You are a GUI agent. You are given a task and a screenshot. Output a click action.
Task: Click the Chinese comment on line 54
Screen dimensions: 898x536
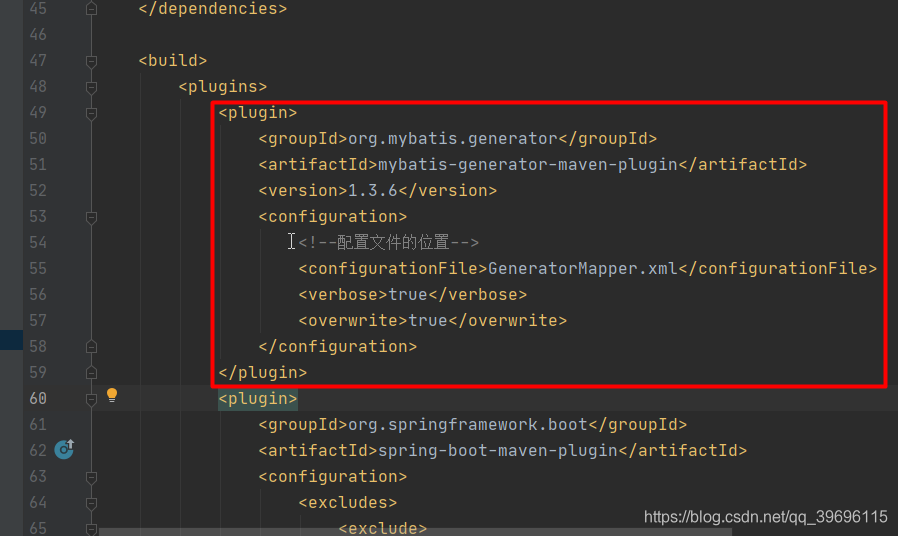pos(388,243)
